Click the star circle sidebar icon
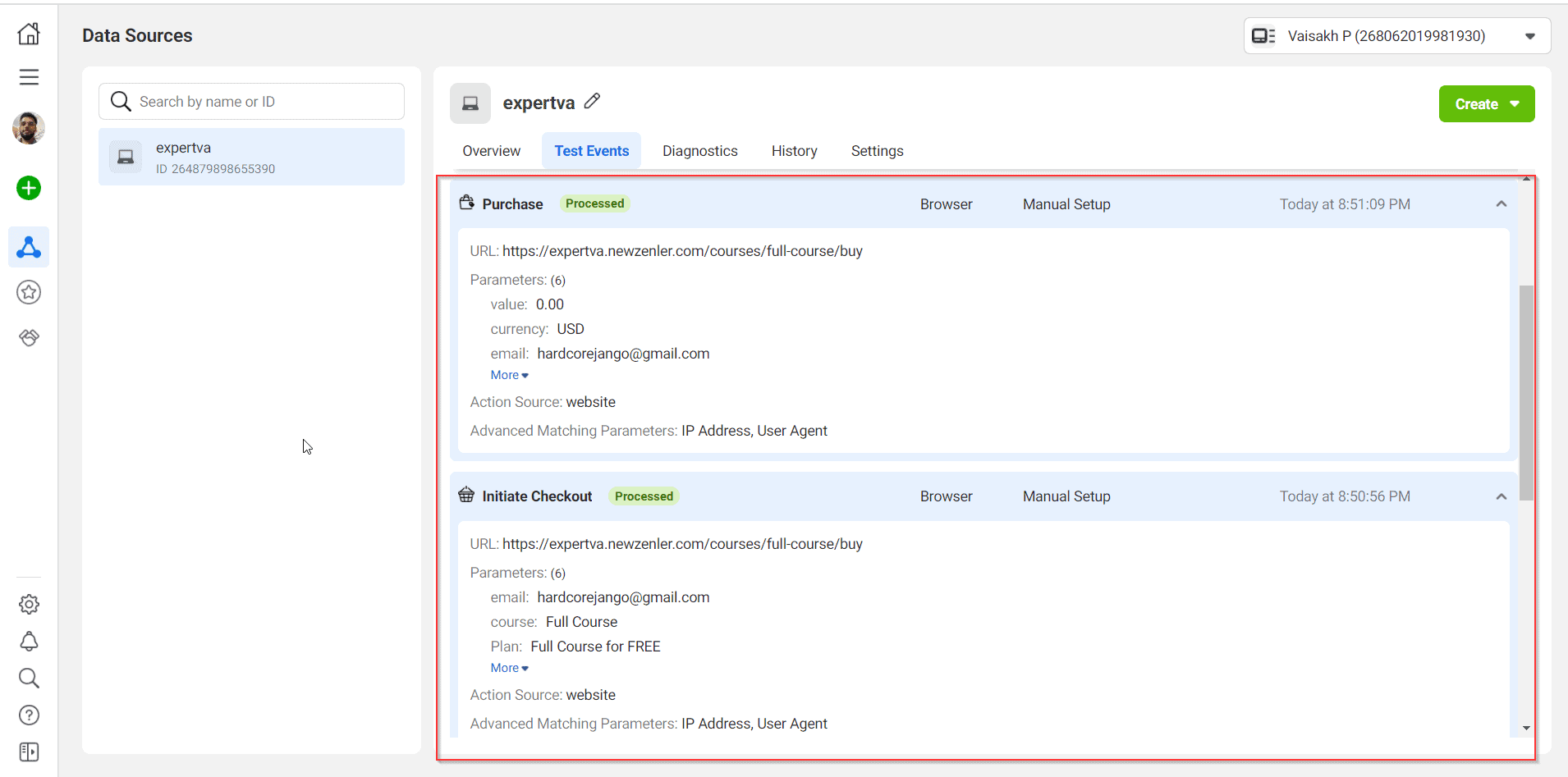The height and width of the screenshot is (777, 1568). [29, 292]
